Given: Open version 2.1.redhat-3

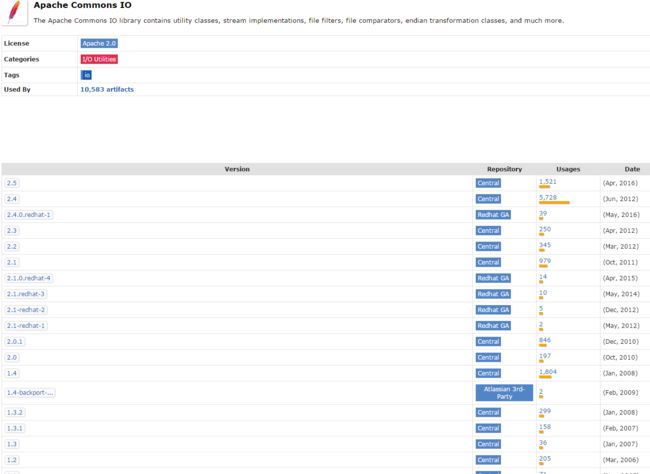Looking at the screenshot, I should (x=26, y=294).
